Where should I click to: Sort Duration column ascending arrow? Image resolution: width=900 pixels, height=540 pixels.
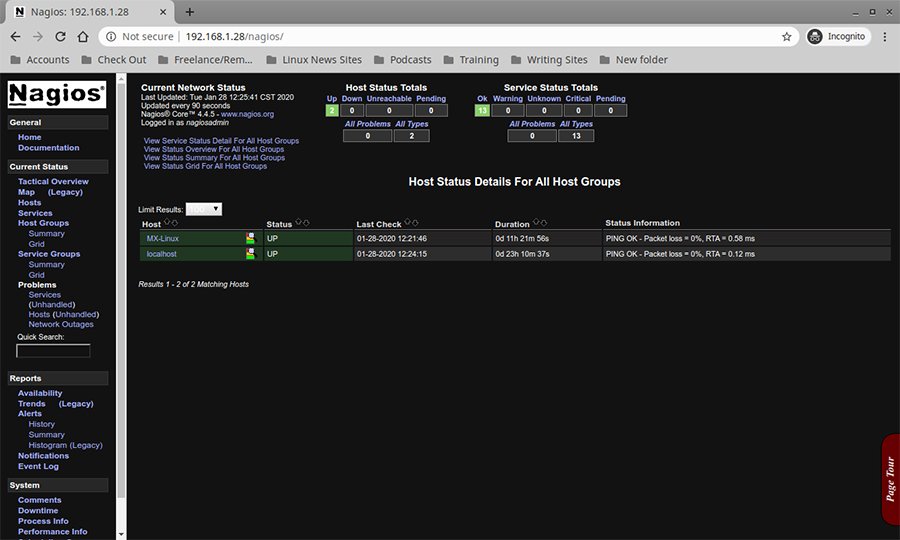click(x=536, y=223)
